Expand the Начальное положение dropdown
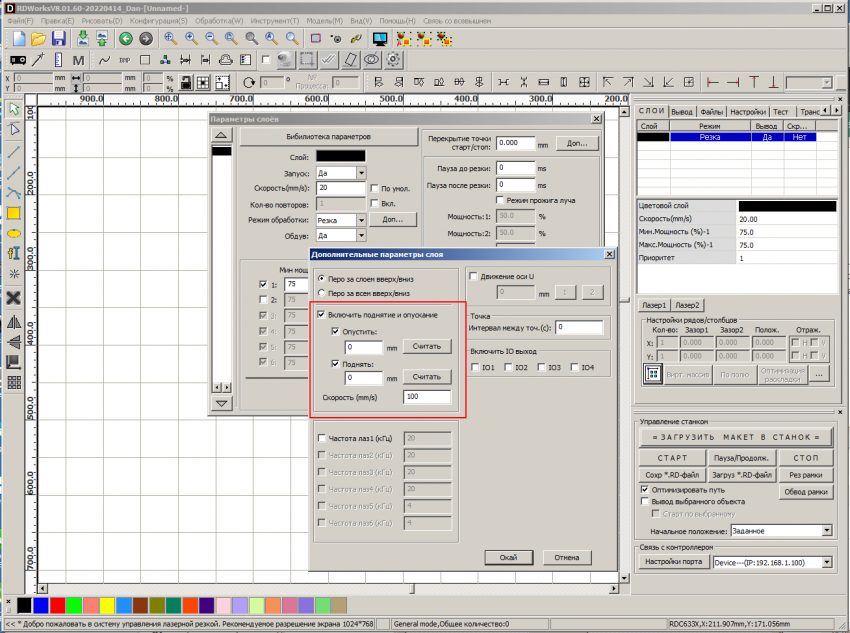Viewport: 850px width, 633px height. [x=828, y=531]
